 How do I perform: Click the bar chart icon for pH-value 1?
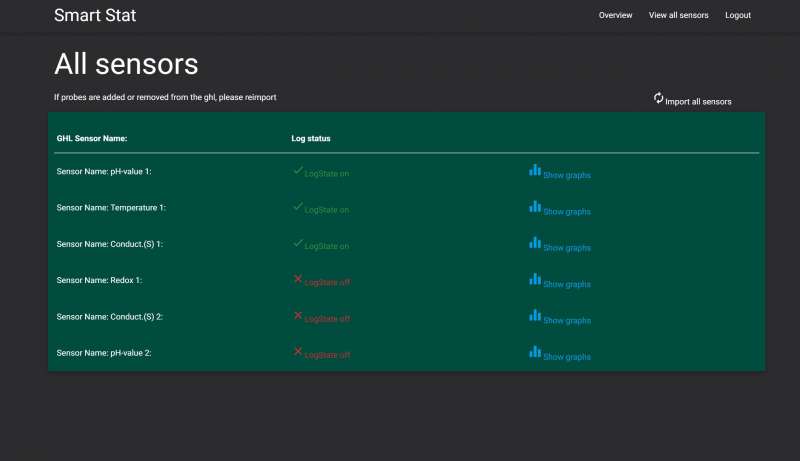click(x=534, y=171)
